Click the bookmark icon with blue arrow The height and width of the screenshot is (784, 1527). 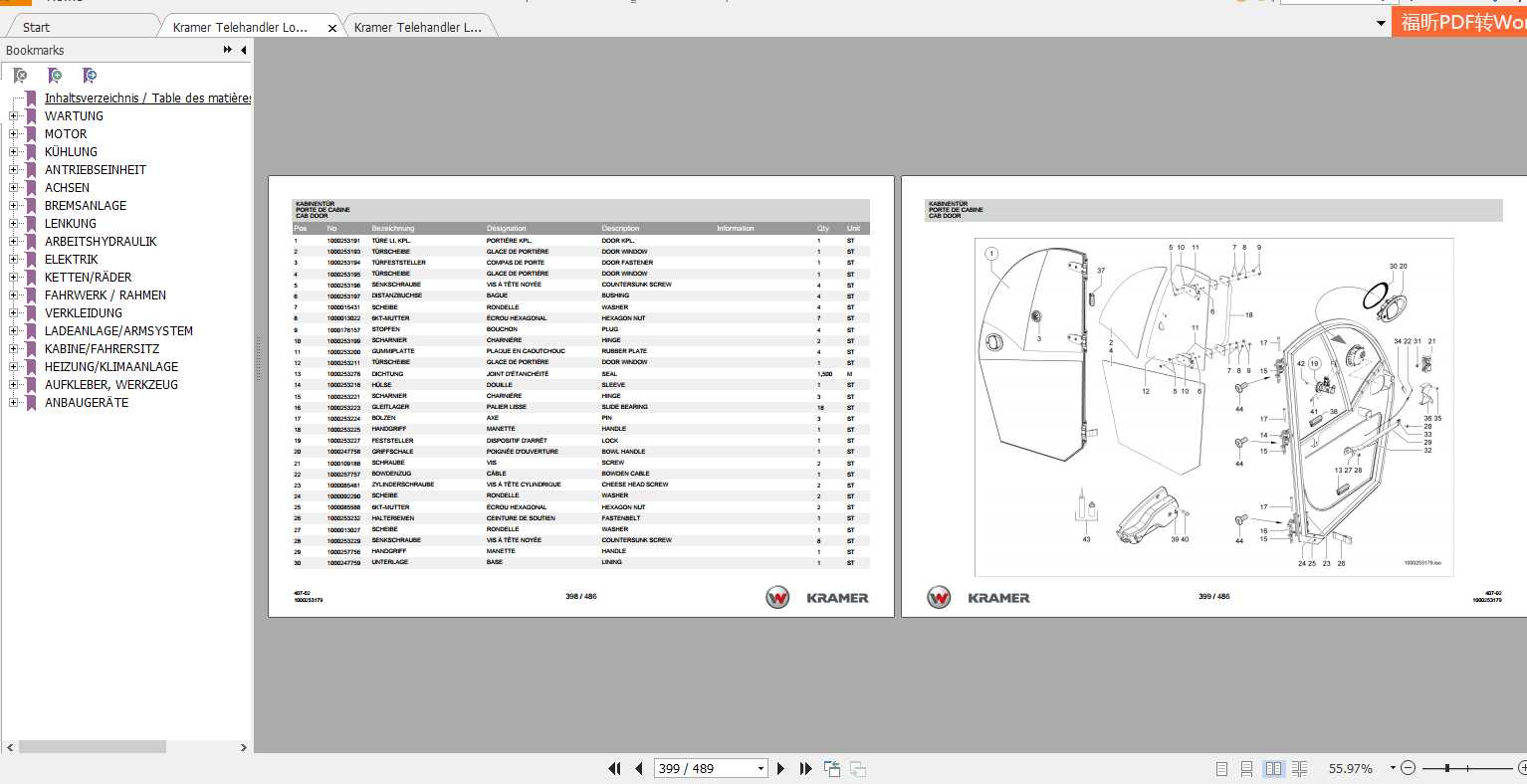point(90,76)
